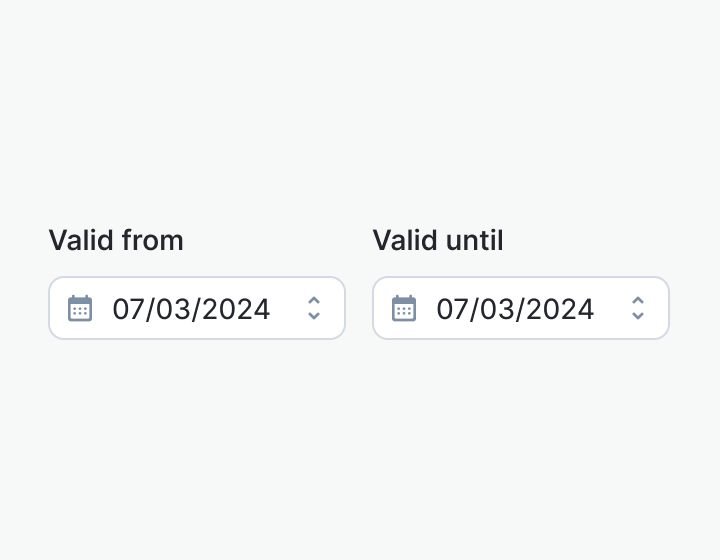Click the Valid from label
The image size is (720, 560).
(x=116, y=240)
